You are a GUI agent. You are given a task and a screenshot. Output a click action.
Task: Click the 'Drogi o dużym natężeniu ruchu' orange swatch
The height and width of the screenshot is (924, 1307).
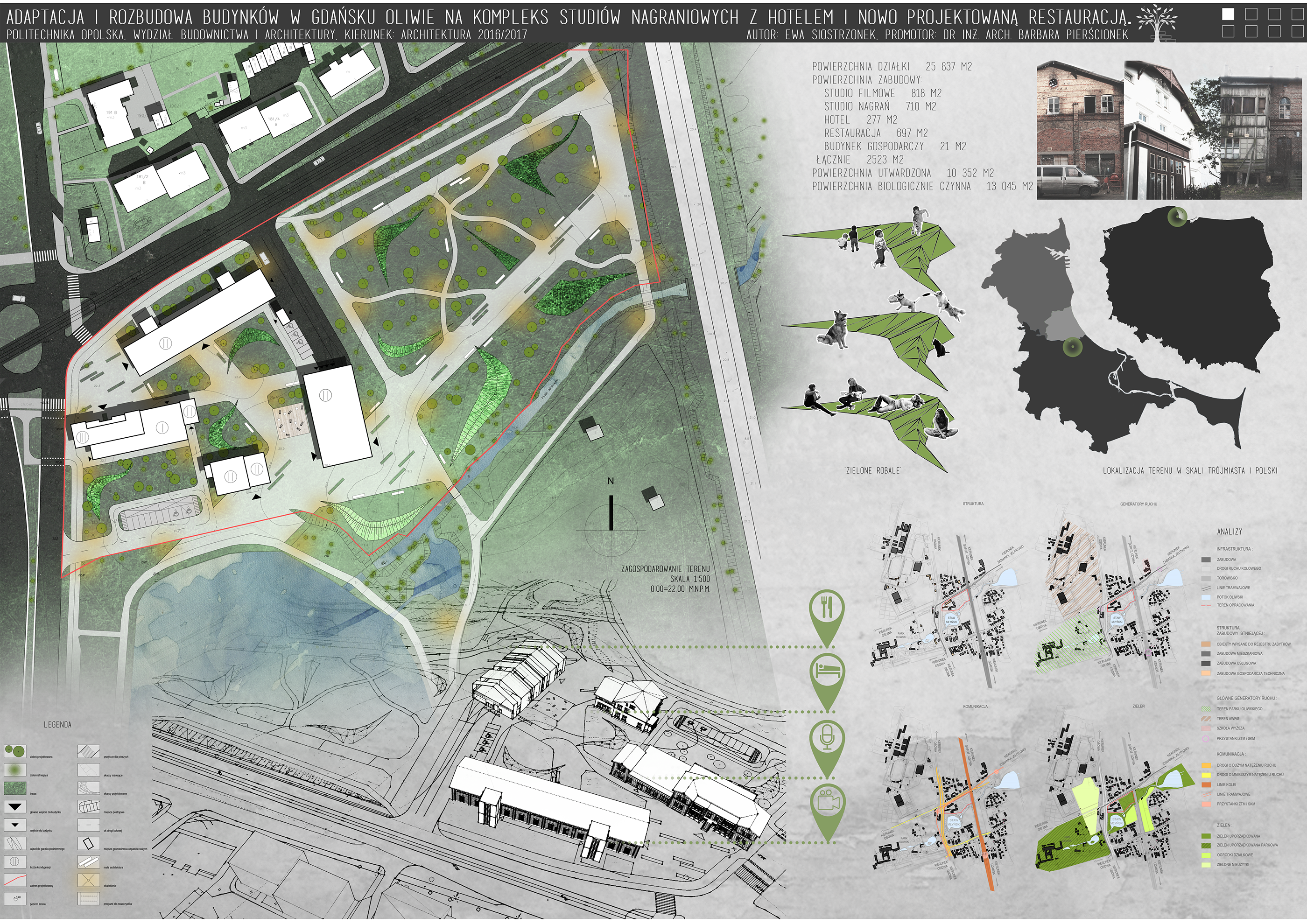(1206, 766)
